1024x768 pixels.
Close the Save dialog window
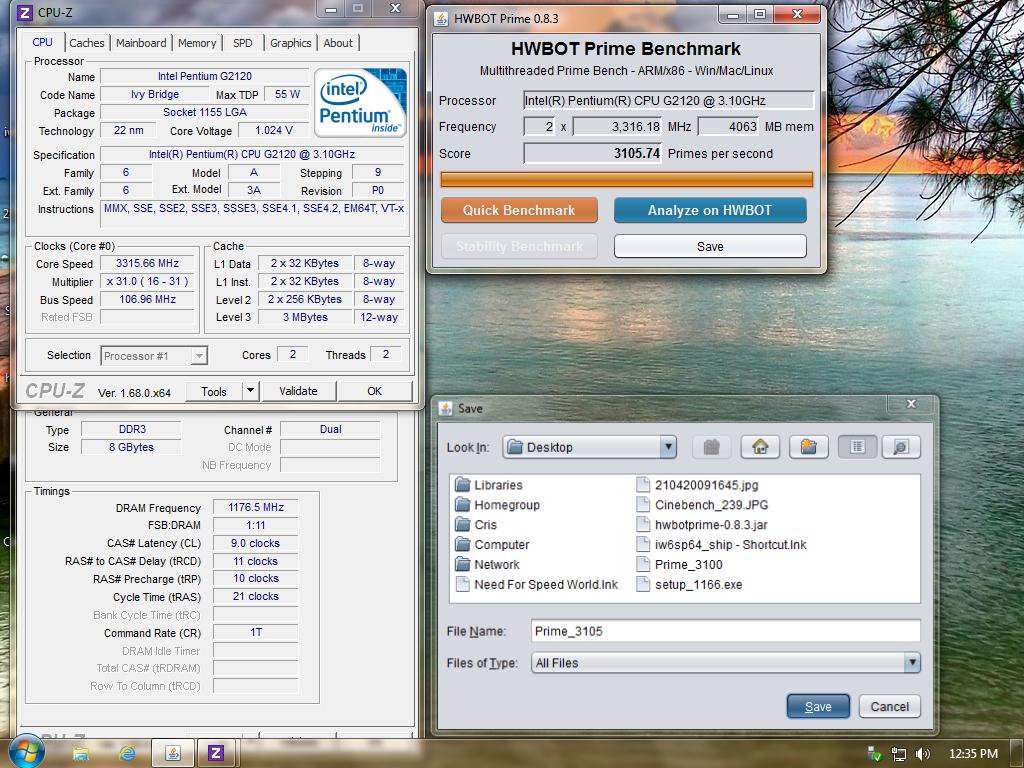coord(911,404)
